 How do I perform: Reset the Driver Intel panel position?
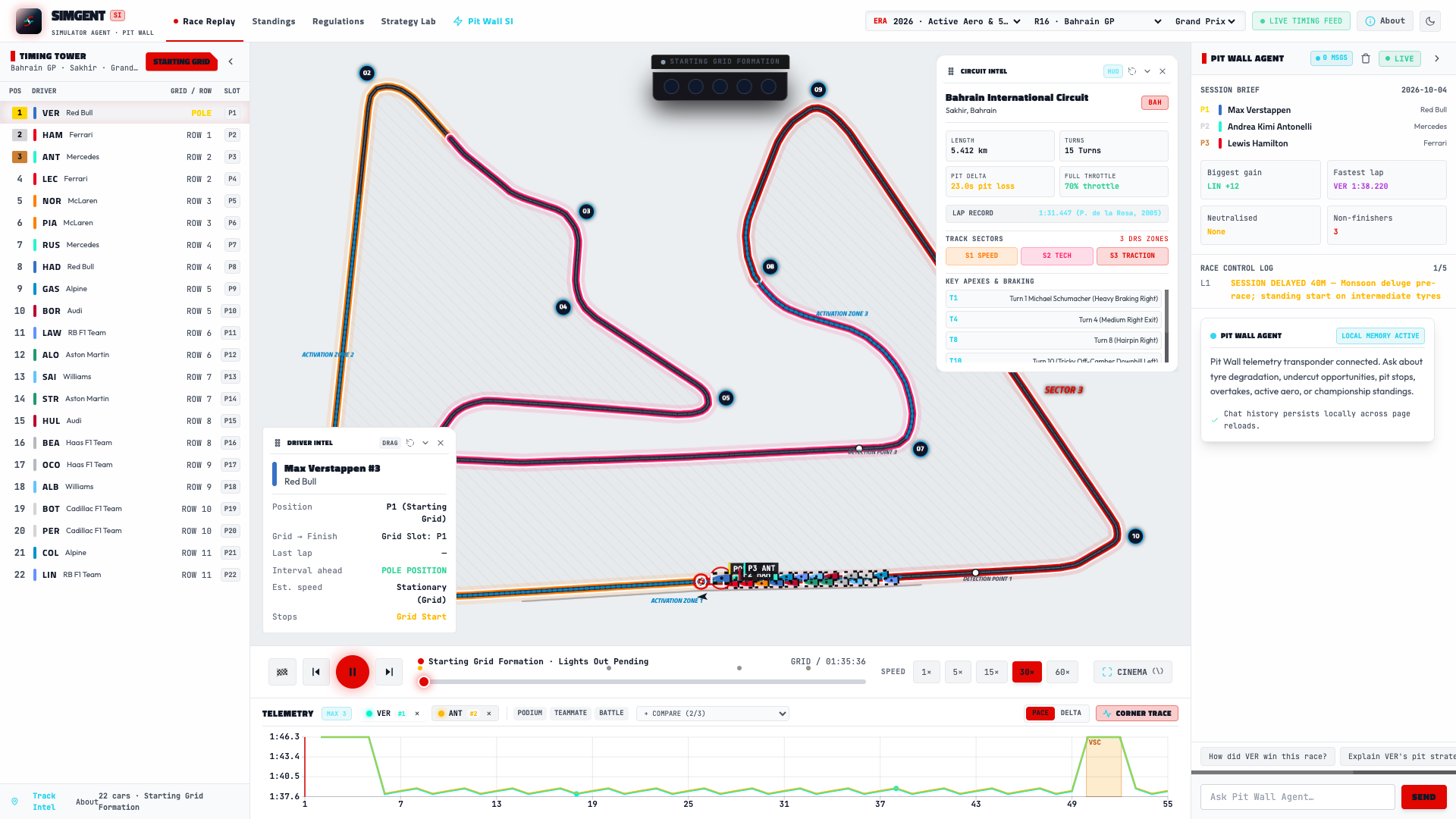click(x=410, y=443)
